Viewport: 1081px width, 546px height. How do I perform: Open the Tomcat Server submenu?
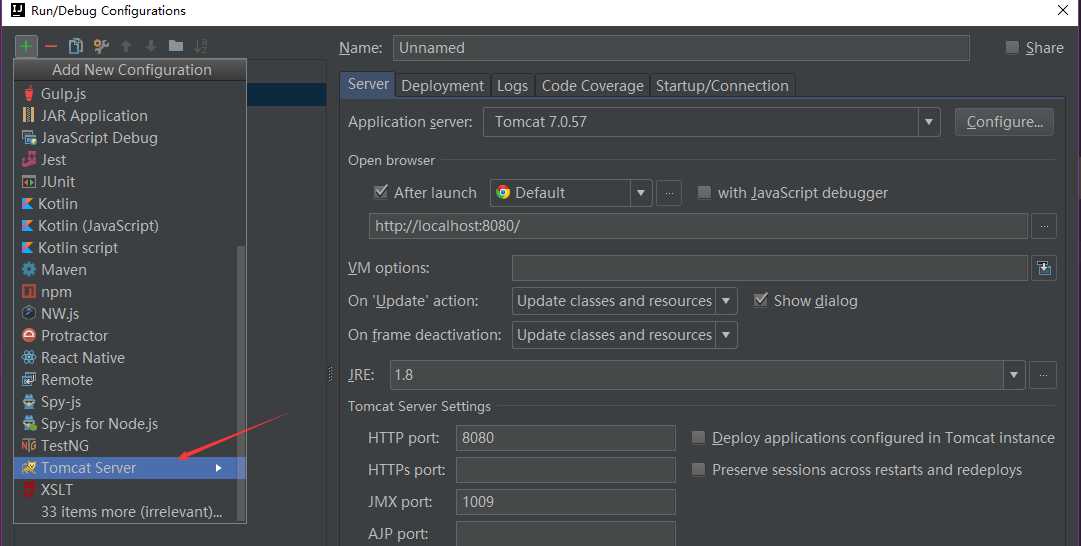point(130,468)
